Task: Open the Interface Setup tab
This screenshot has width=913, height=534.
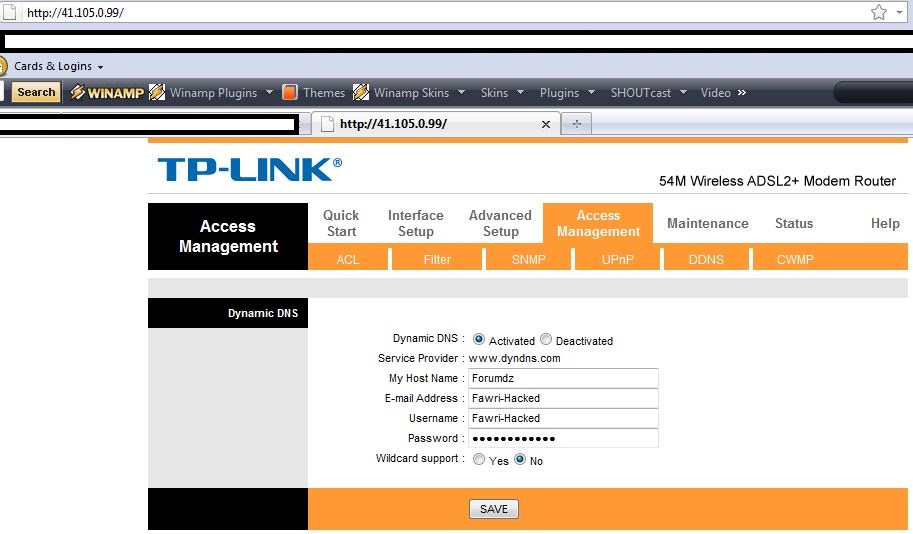Action: click(416, 223)
